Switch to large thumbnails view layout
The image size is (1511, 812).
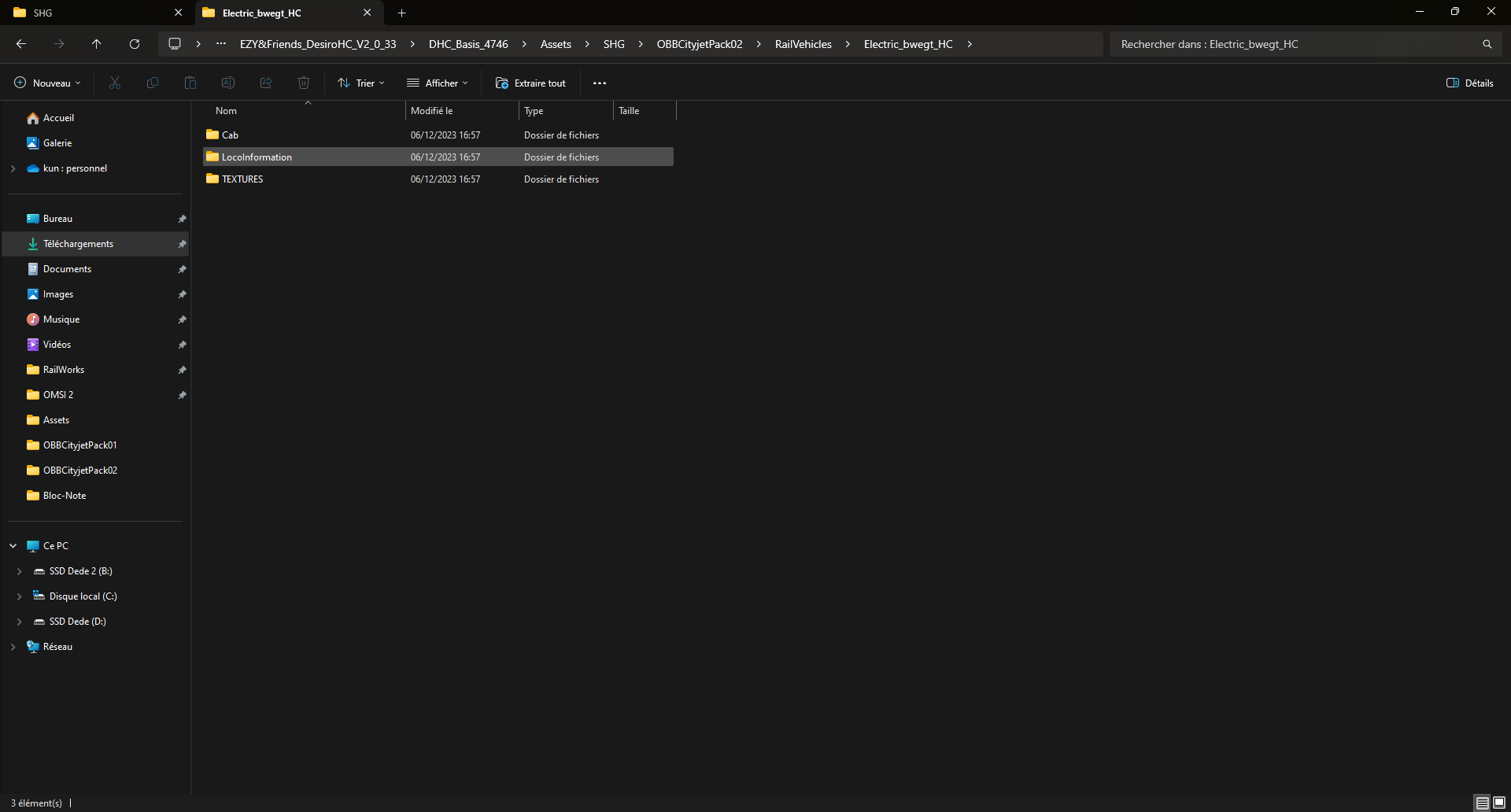[1499, 803]
